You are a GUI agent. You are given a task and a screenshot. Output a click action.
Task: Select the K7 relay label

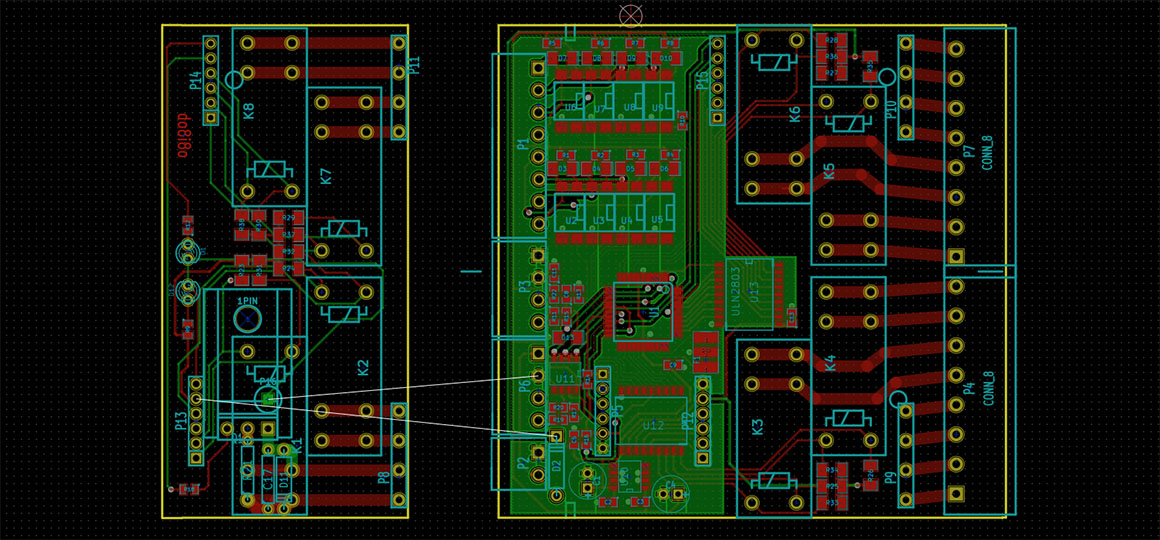(326, 176)
